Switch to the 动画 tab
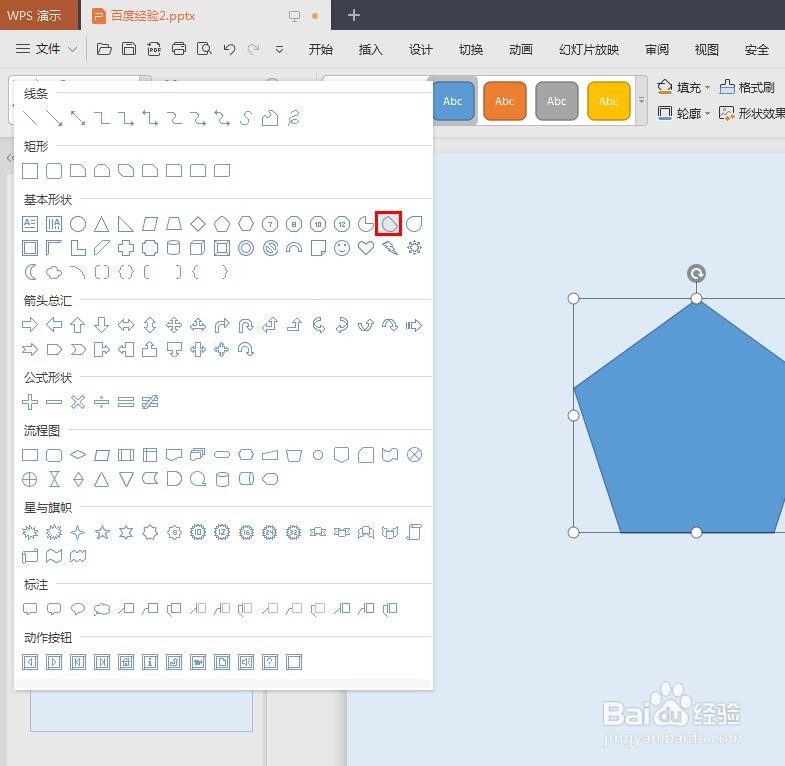 (521, 49)
